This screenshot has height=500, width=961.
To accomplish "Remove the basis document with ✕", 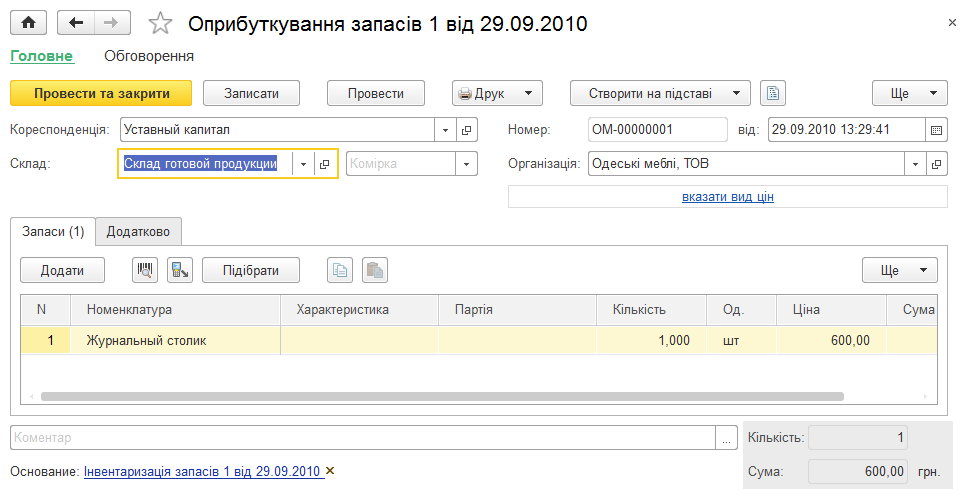I will click(330, 471).
